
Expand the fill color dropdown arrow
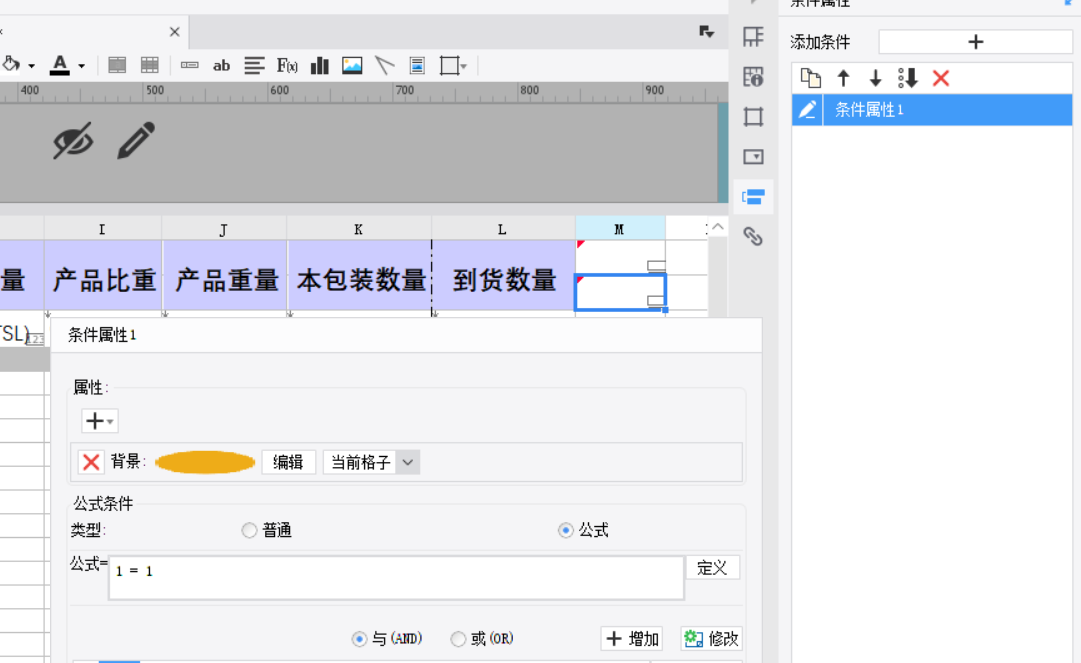click(32, 66)
